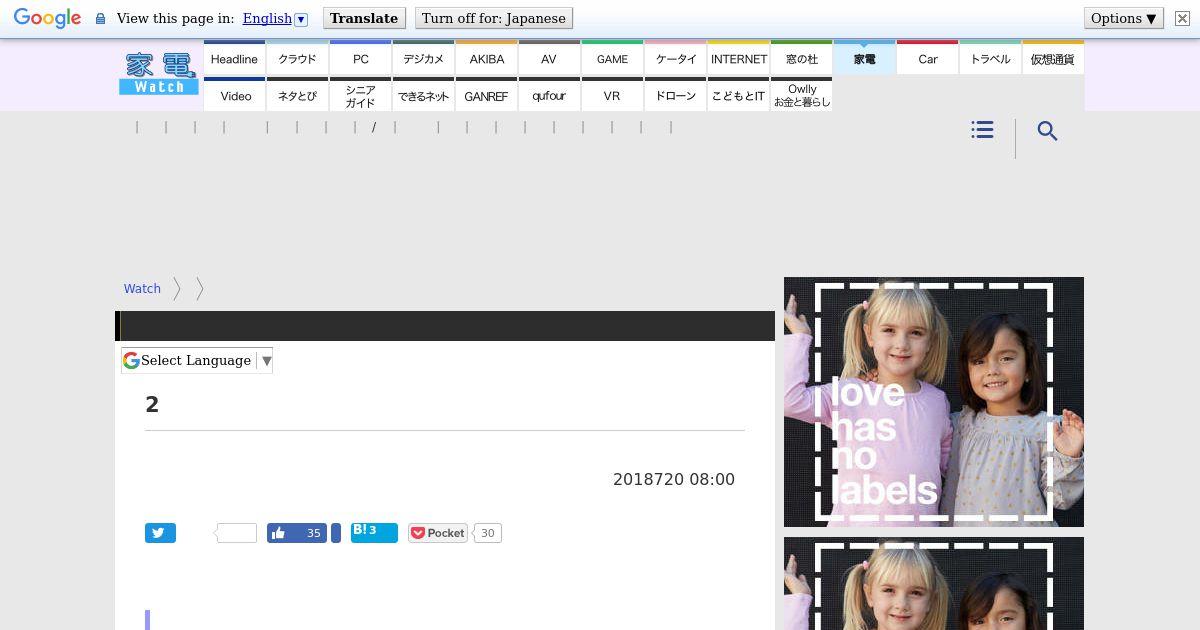Click Turn off for: Japanese button
1200x630 pixels.
[x=494, y=18]
